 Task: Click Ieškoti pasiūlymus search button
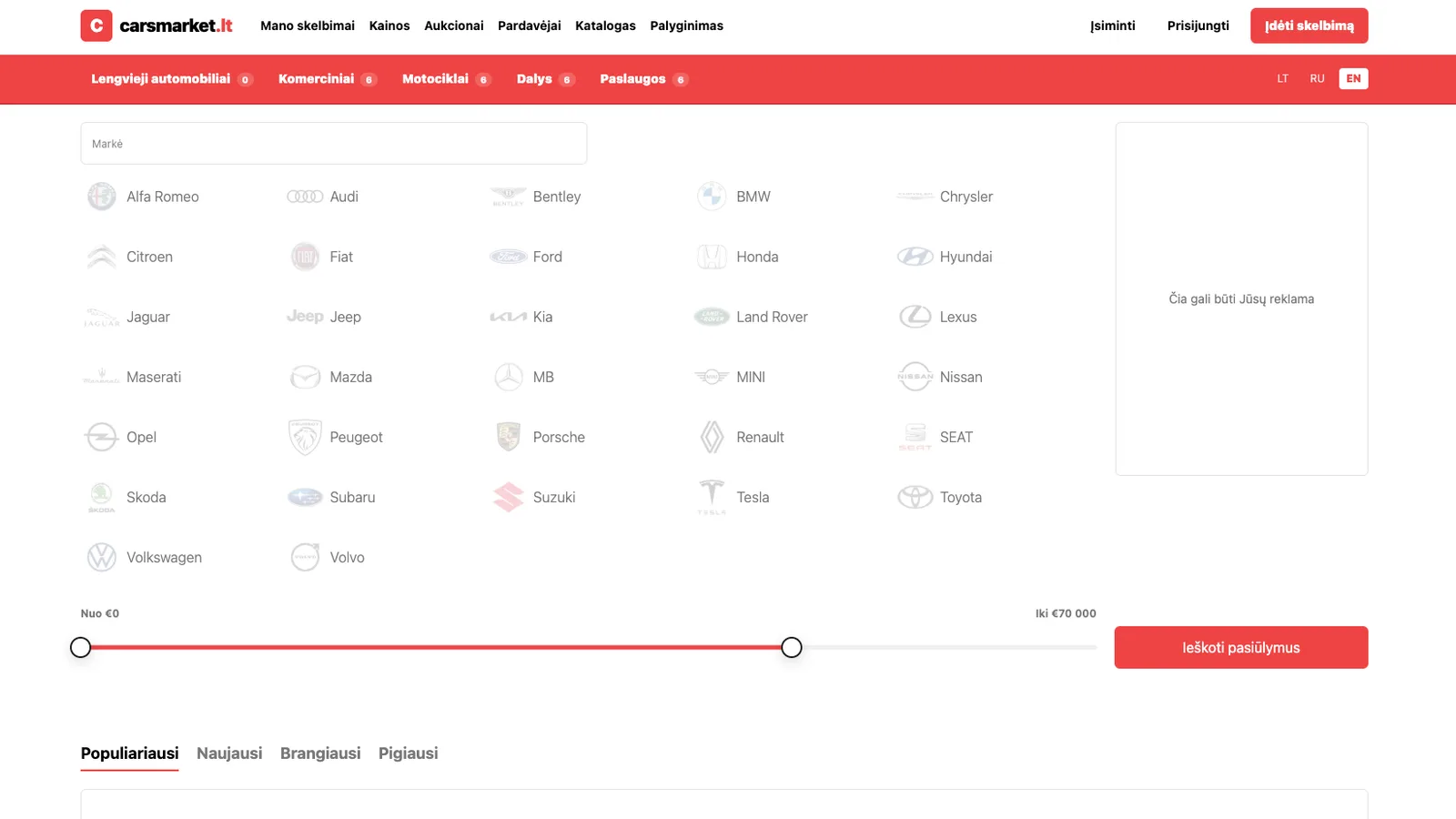pyautogui.click(x=1241, y=647)
